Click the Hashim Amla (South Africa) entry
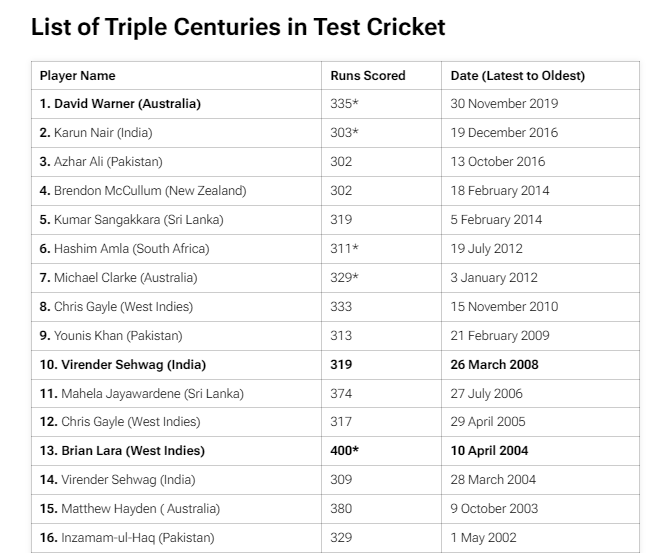The width and height of the screenshot is (650, 553). tap(124, 249)
